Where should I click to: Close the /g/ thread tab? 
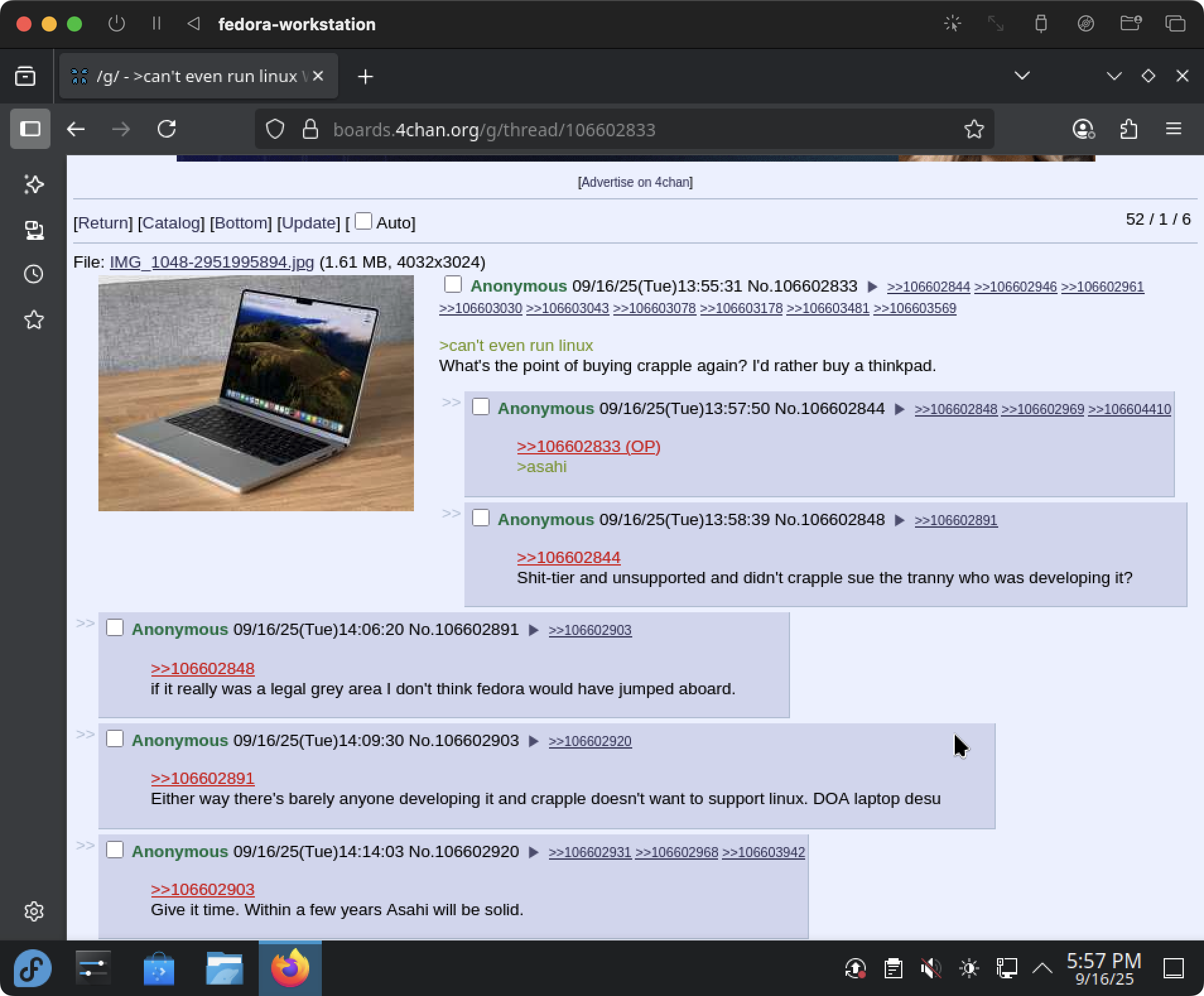tap(318, 76)
